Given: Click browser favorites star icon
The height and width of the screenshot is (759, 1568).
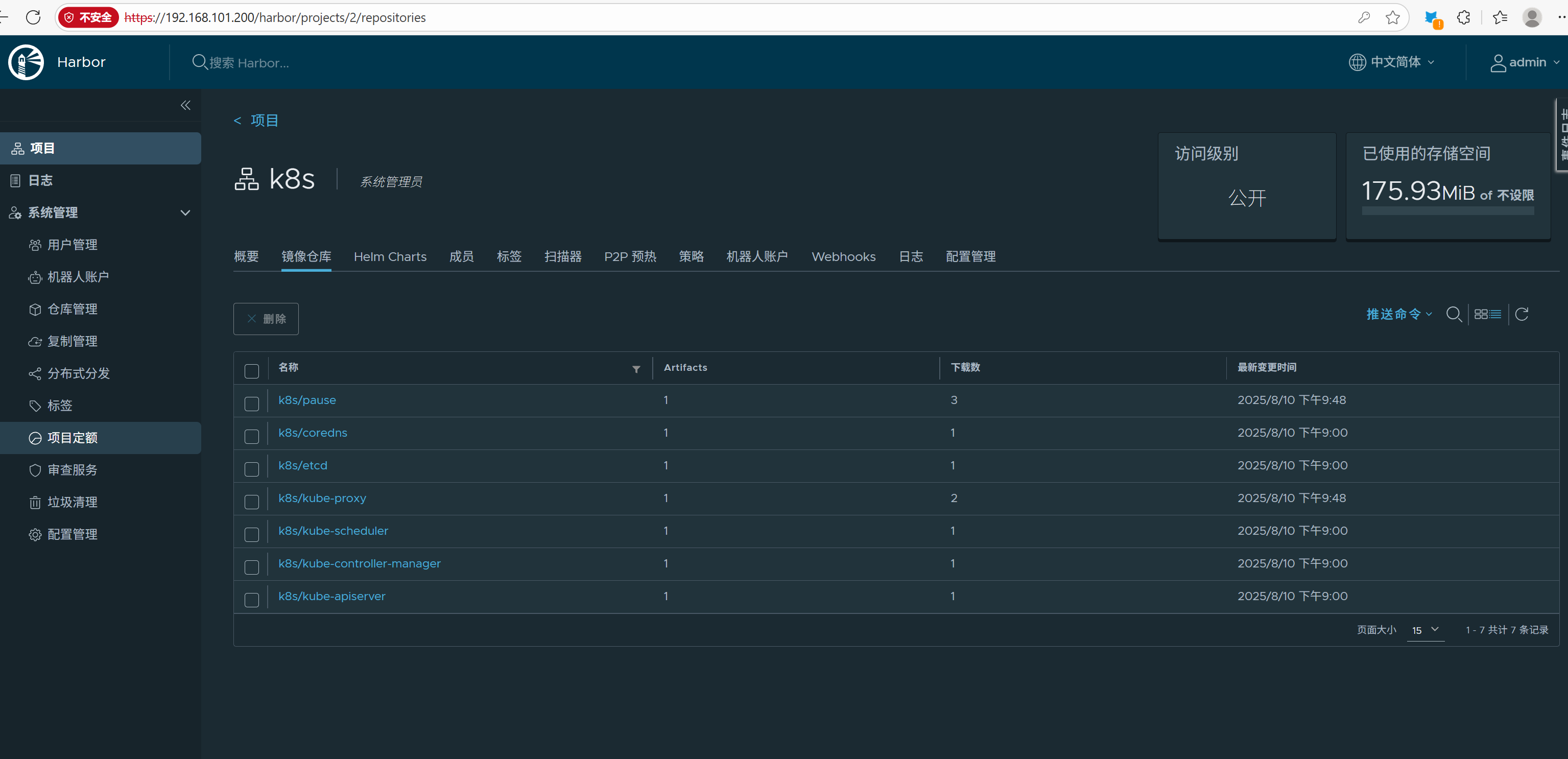Looking at the screenshot, I should coord(1392,18).
